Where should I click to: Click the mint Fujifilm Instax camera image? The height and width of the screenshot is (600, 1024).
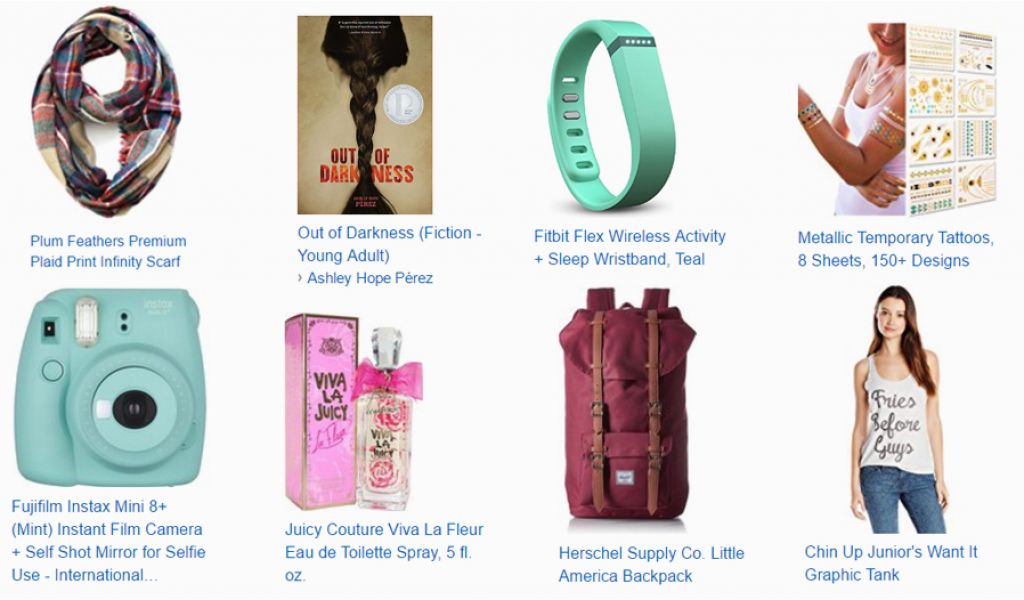pyautogui.click(x=110, y=387)
